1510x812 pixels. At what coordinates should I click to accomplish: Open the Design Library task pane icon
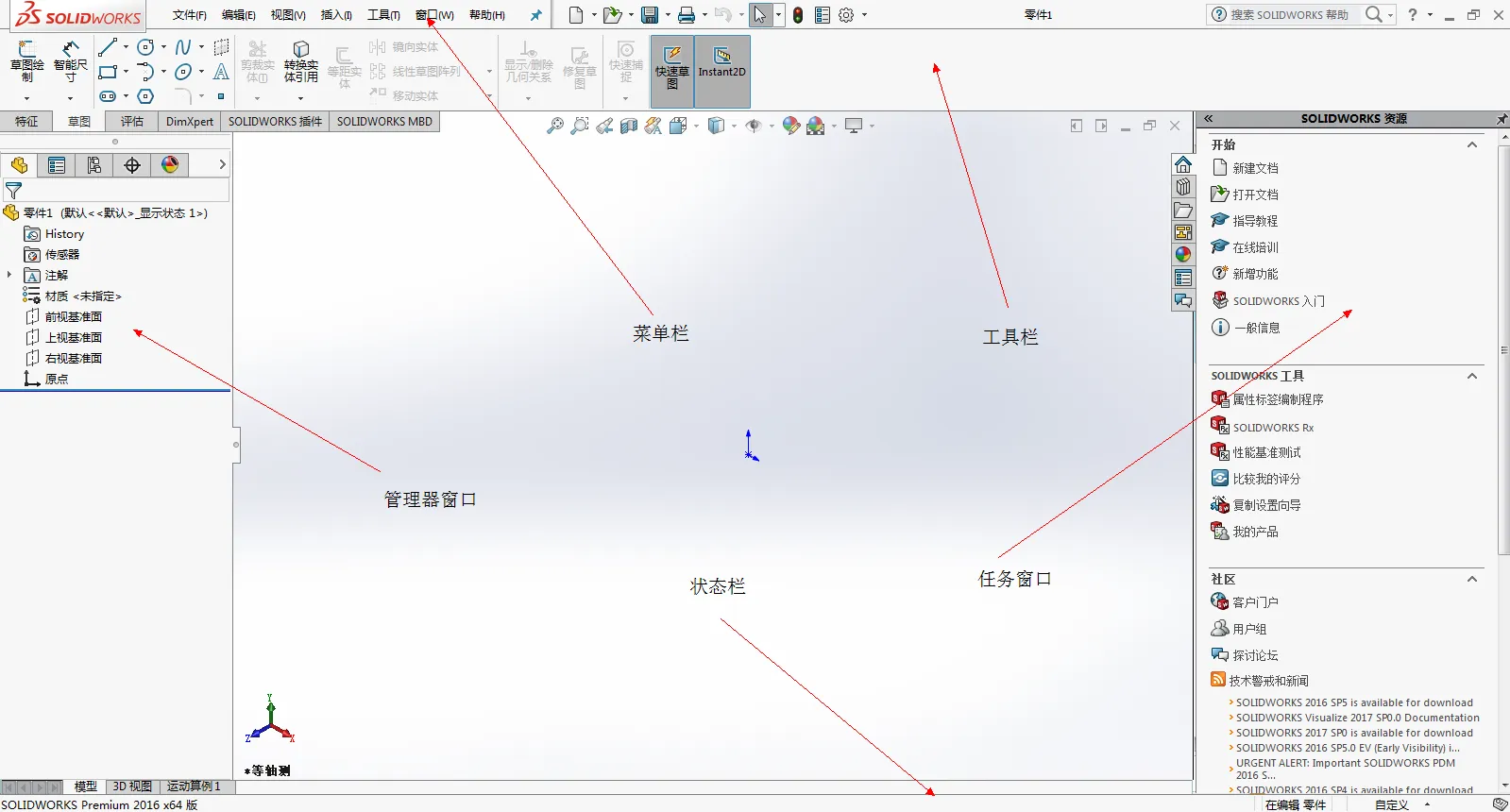(x=1183, y=187)
